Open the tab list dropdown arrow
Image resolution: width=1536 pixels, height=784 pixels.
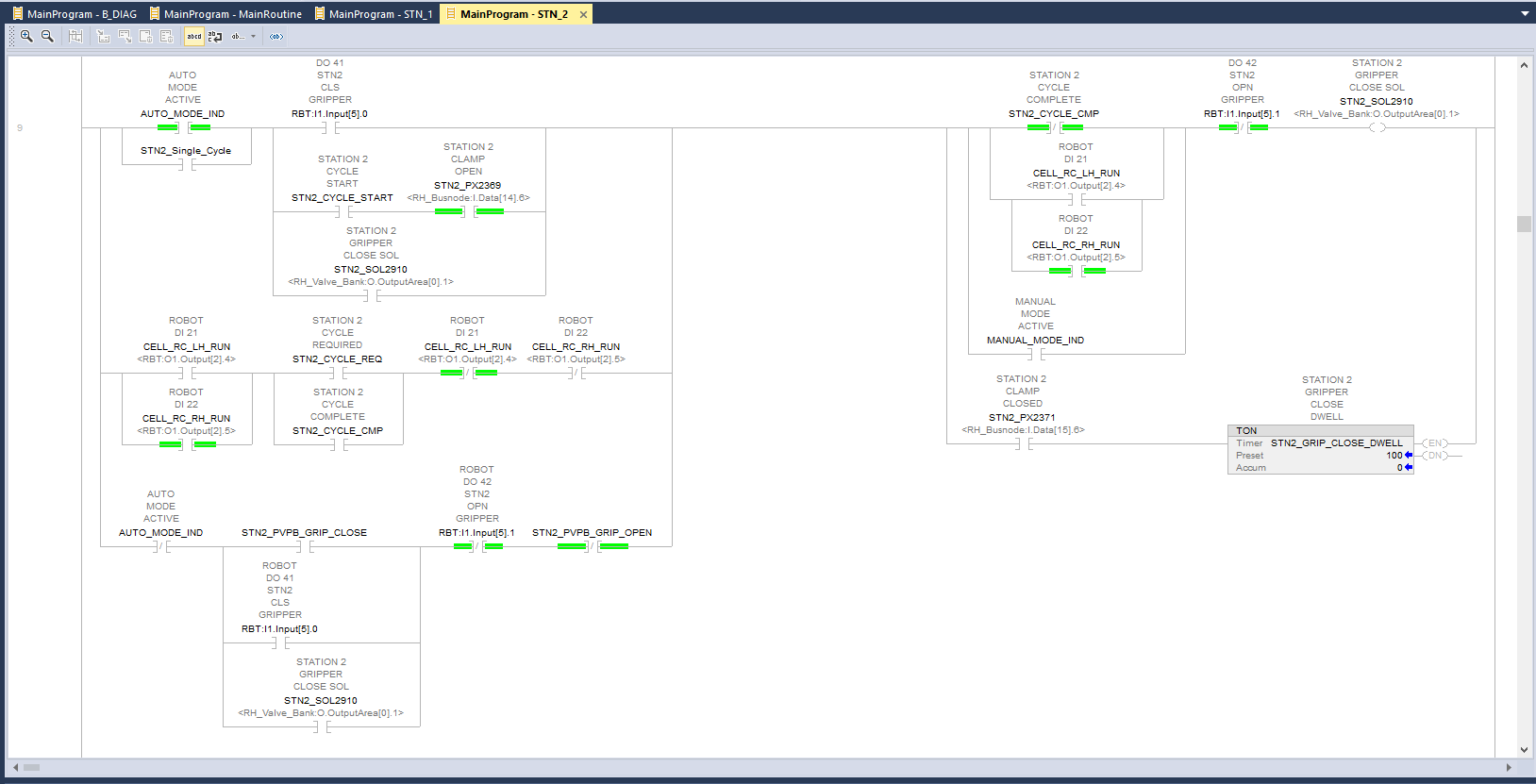click(1525, 14)
